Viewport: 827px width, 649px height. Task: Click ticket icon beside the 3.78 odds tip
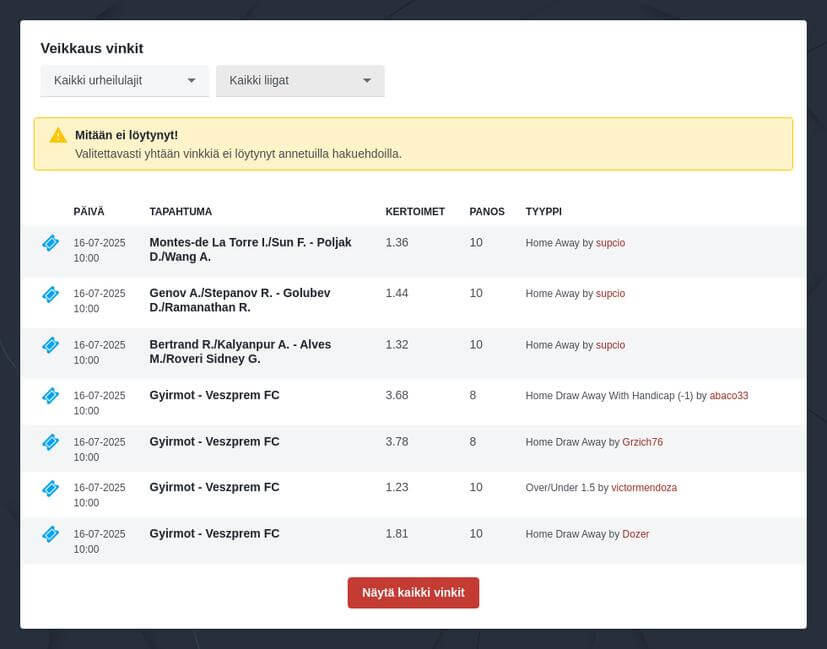point(51,442)
